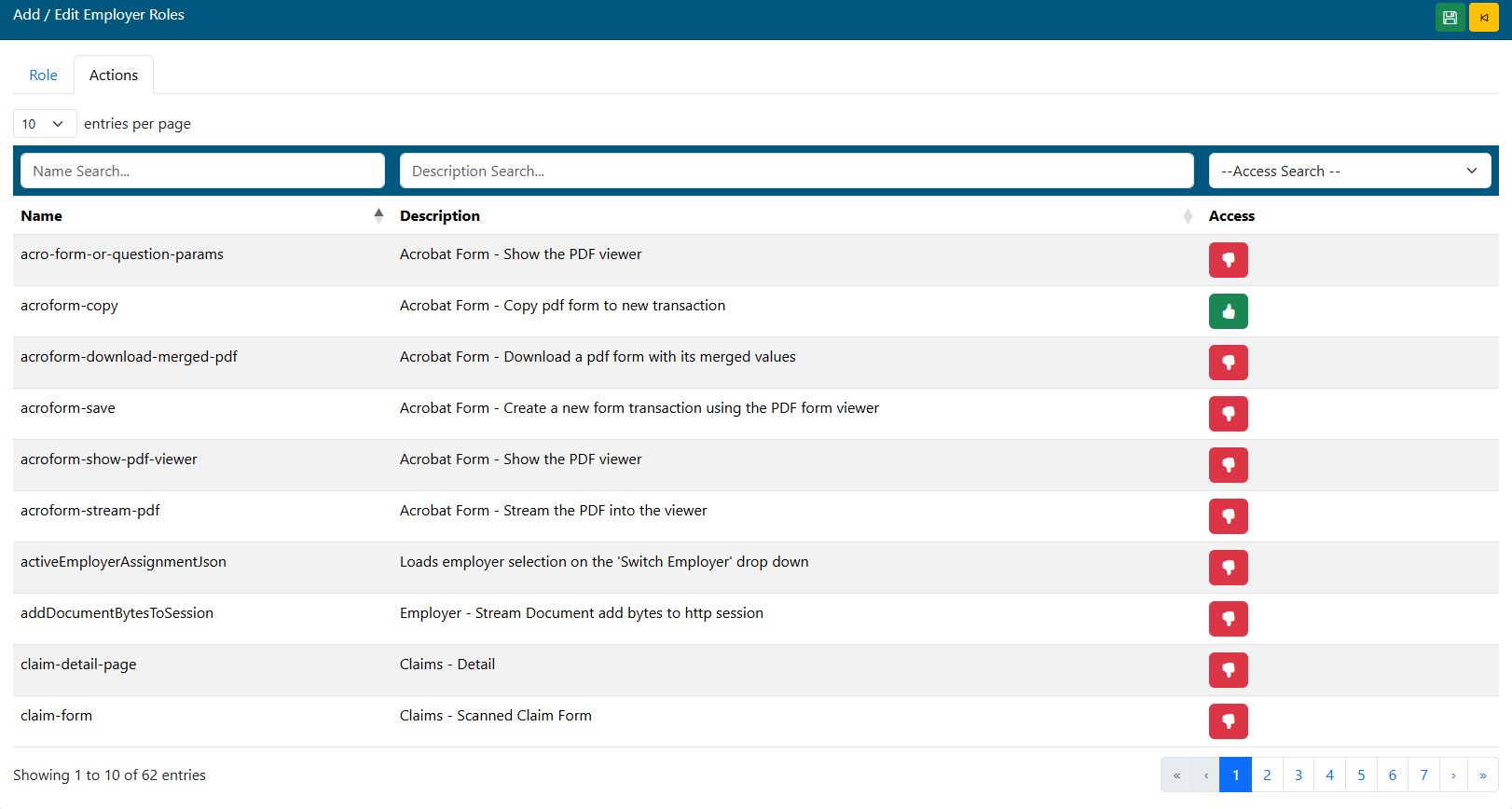Screen dimensions: 1512x809
Task: Enable access for activeEmployerAssignmentJson
Action: click(1228, 568)
